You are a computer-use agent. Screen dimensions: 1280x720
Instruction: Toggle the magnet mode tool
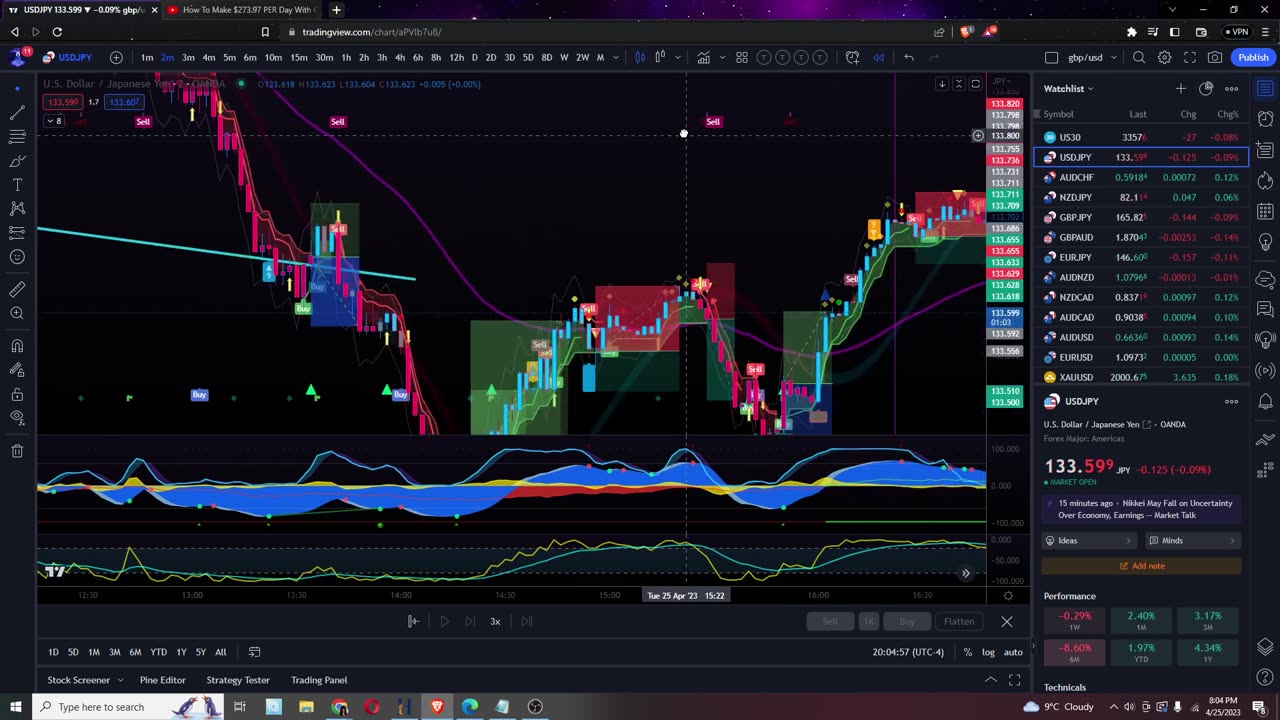click(17, 346)
